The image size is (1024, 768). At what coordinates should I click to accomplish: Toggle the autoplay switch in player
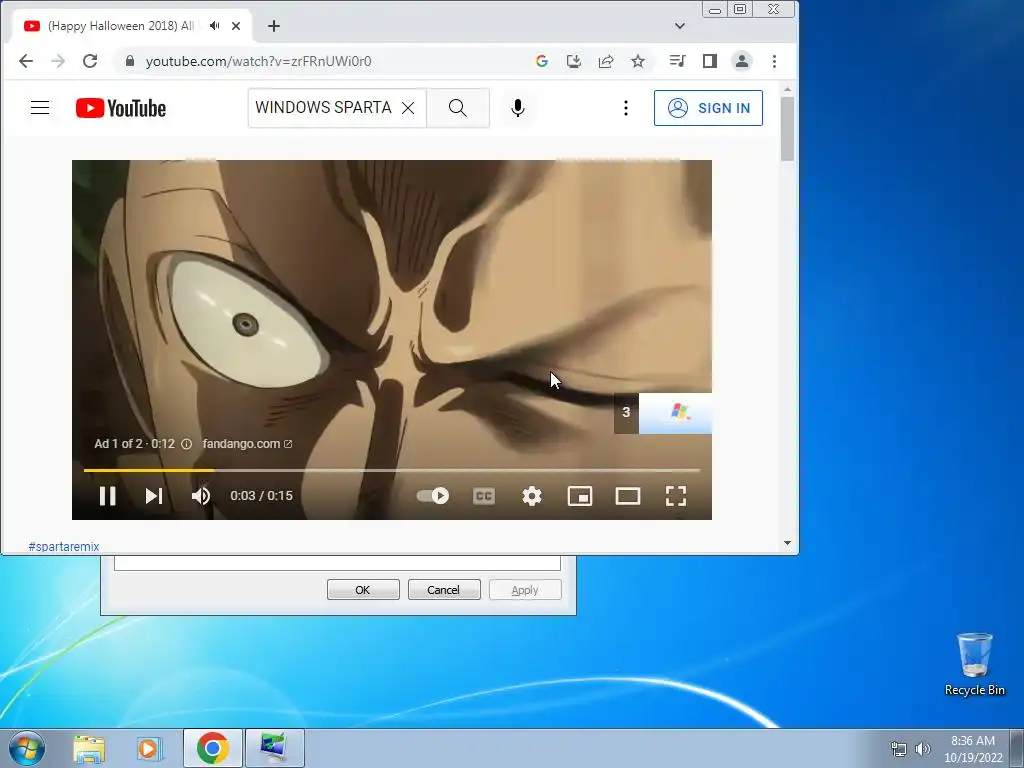point(432,496)
